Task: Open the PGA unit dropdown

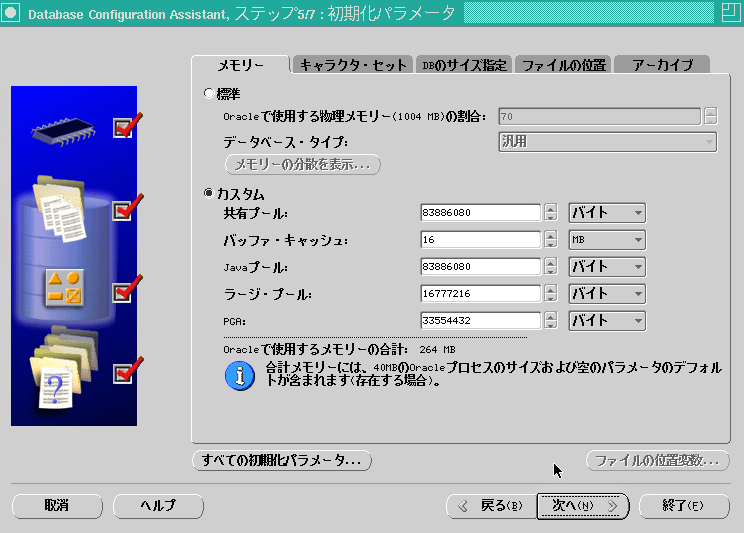Action: tap(607, 321)
